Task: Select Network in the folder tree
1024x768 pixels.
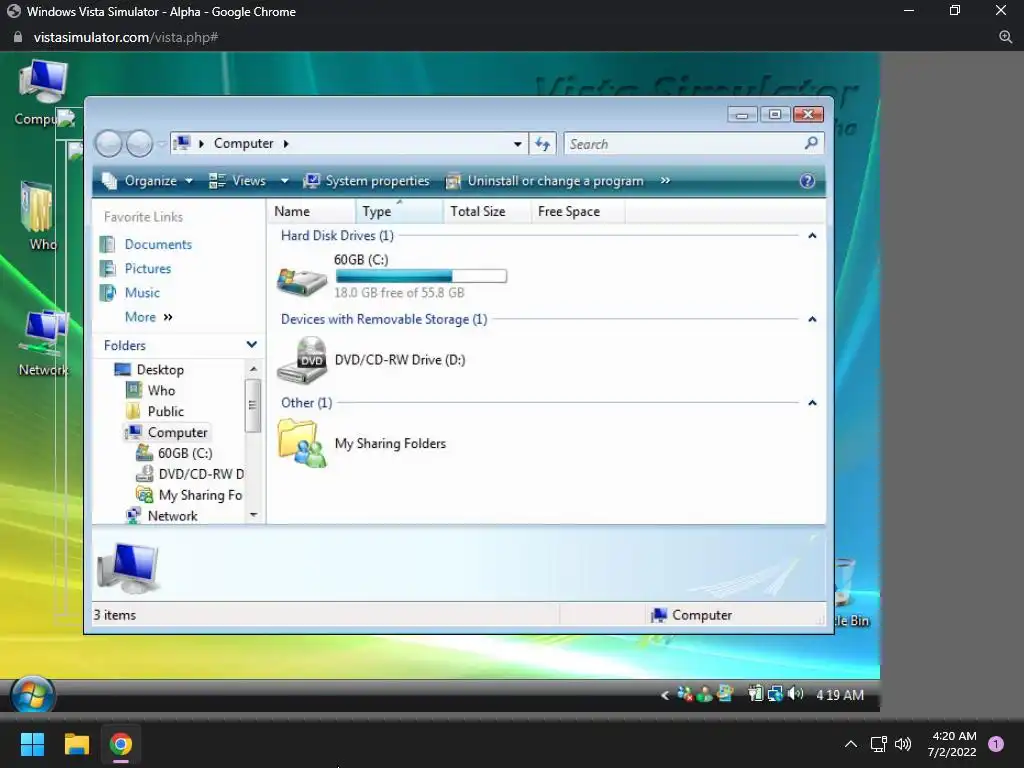Action: (172, 516)
